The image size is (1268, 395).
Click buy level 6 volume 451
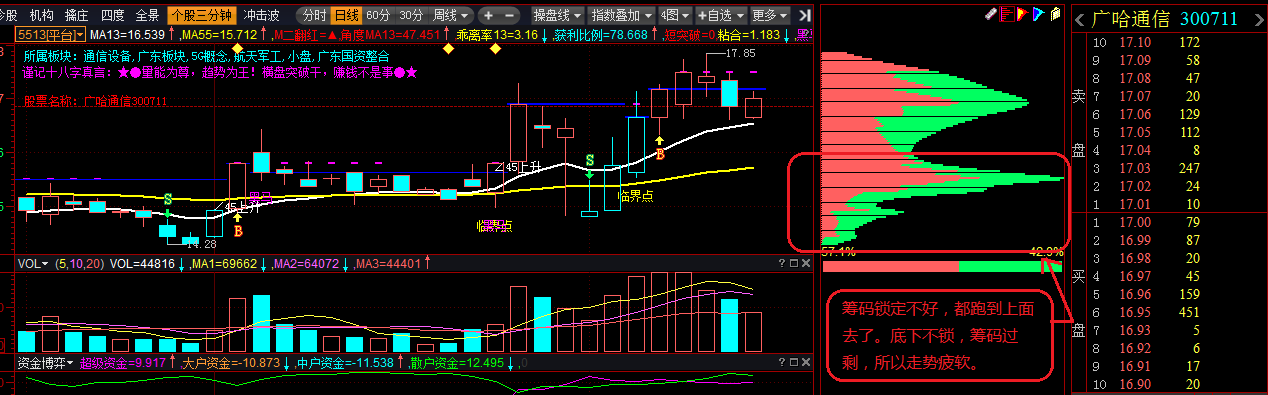tap(1188, 311)
